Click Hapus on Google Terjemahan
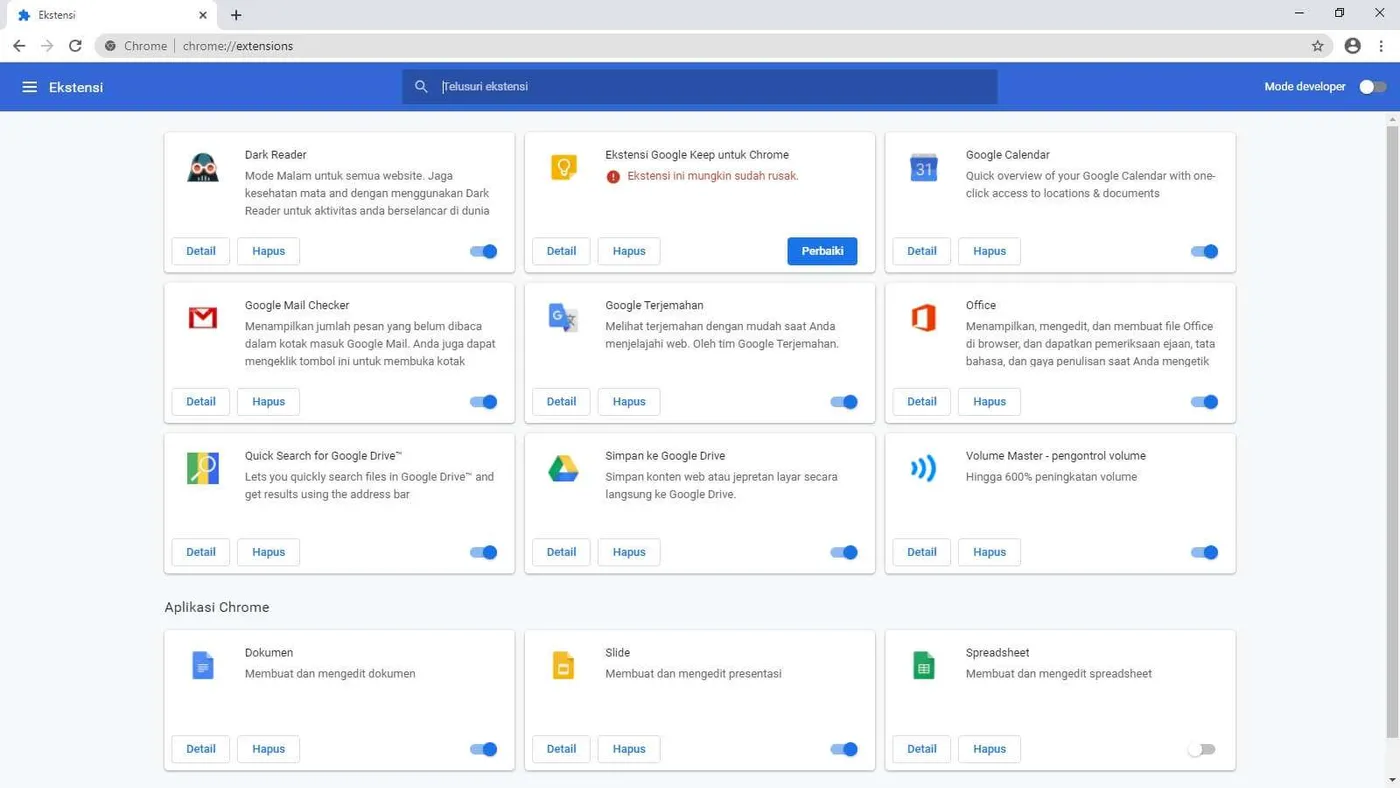This screenshot has height=788, width=1400. [x=629, y=402]
